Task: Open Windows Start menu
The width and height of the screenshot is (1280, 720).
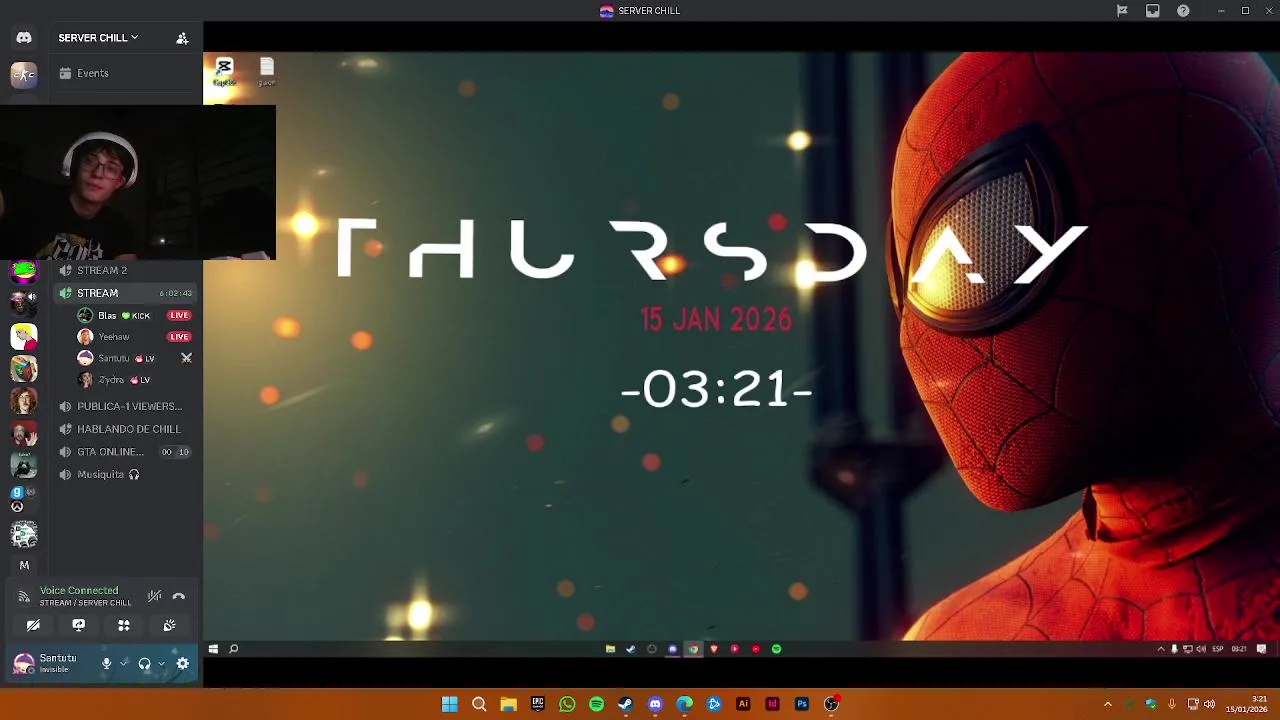Action: coord(450,705)
